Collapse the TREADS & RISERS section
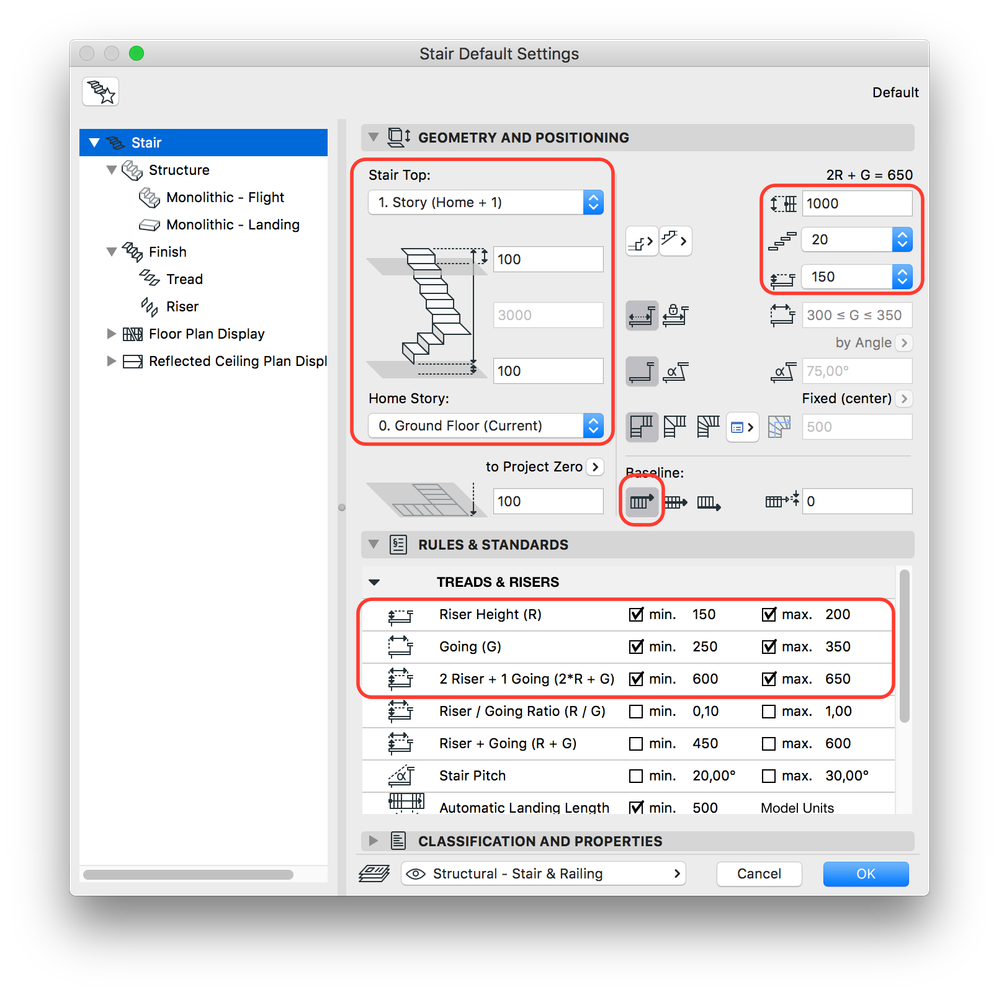The image size is (999, 995). (x=375, y=581)
